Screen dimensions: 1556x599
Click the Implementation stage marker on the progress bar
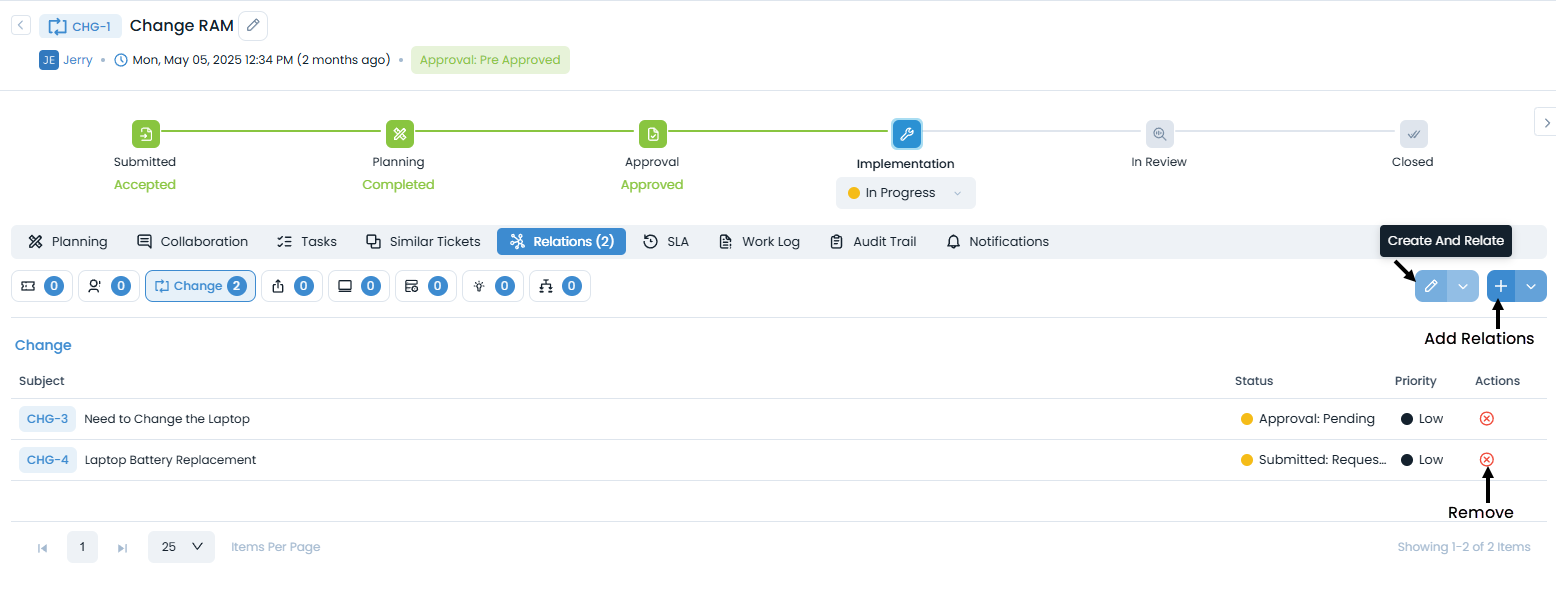[x=906, y=133]
